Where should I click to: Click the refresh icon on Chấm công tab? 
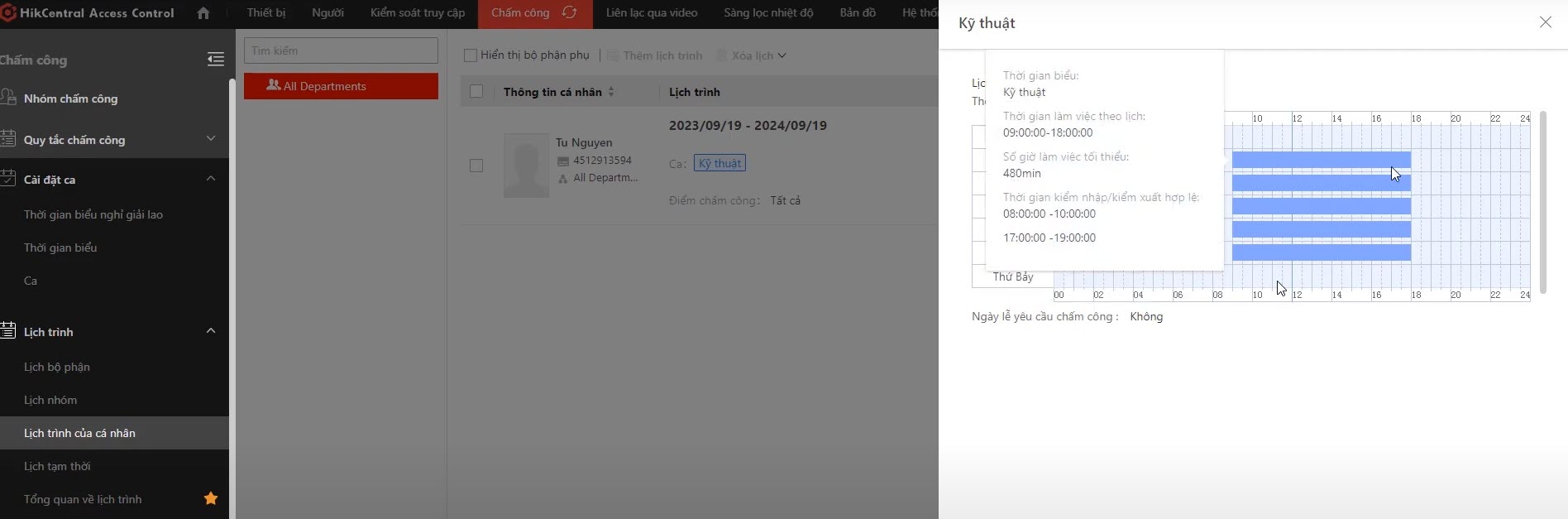569,13
